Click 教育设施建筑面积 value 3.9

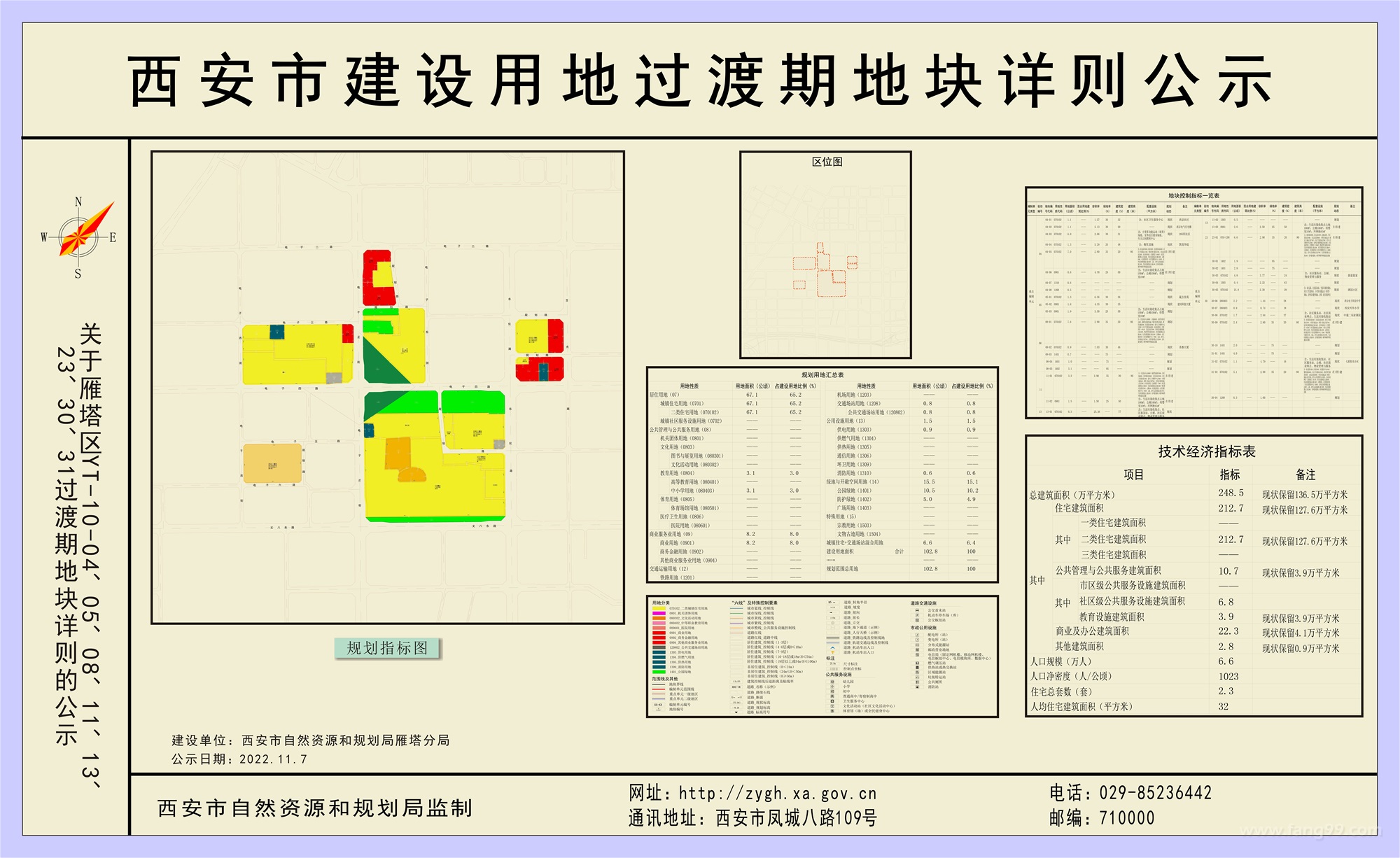pyautogui.click(x=1226, y=617)
